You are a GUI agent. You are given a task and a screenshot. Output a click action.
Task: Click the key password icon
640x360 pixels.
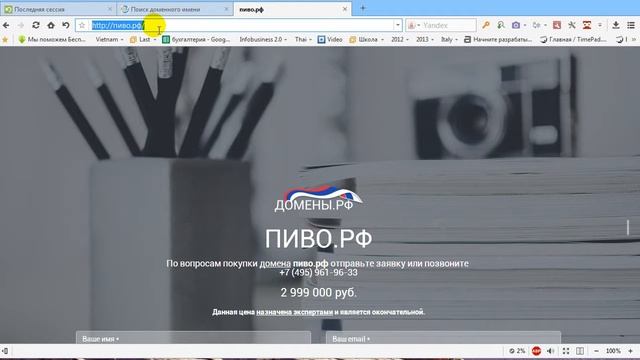coord(486,25)
